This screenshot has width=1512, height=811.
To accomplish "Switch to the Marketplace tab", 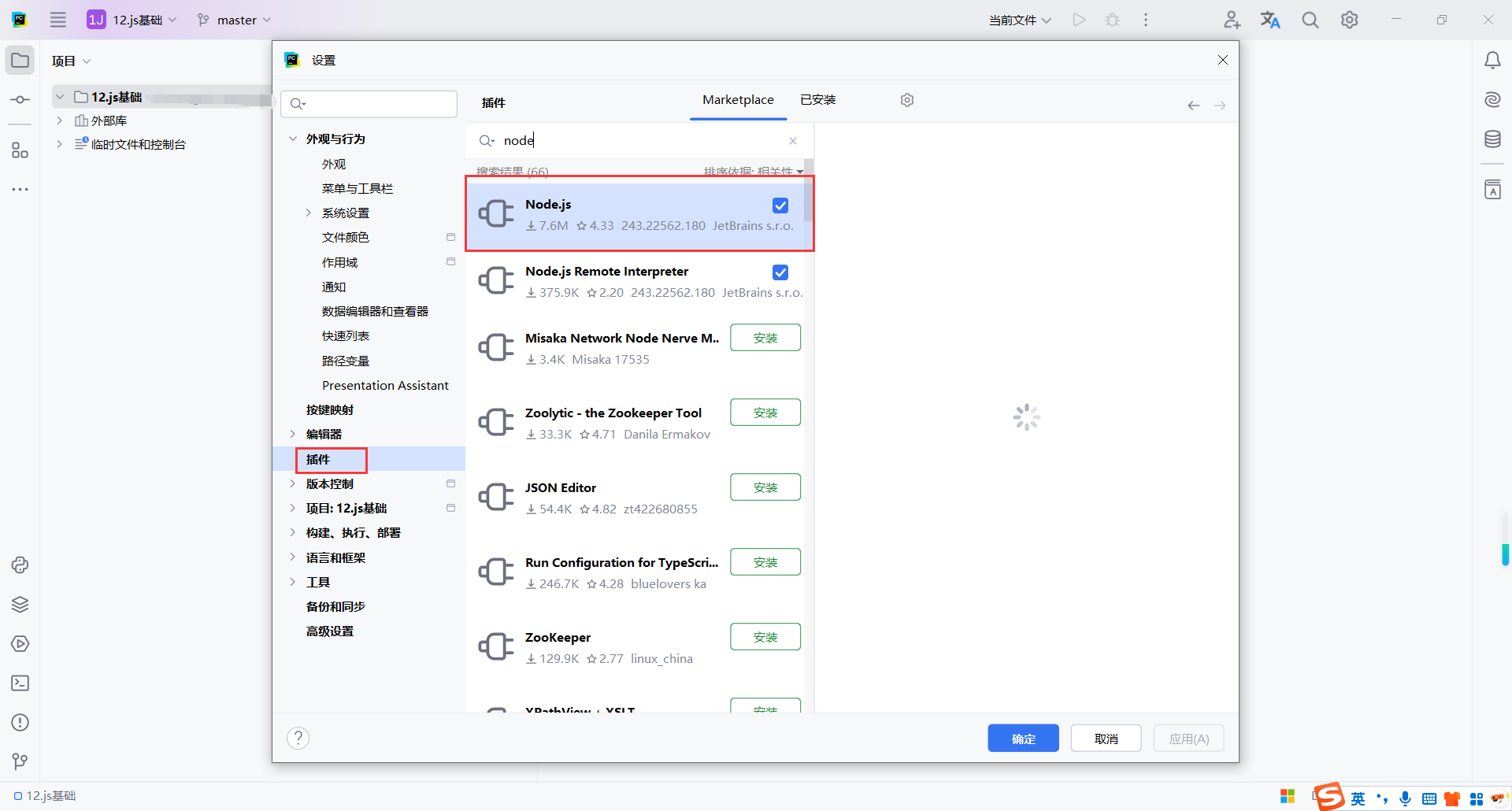I will pyautogui.click(x=738, y=100).
